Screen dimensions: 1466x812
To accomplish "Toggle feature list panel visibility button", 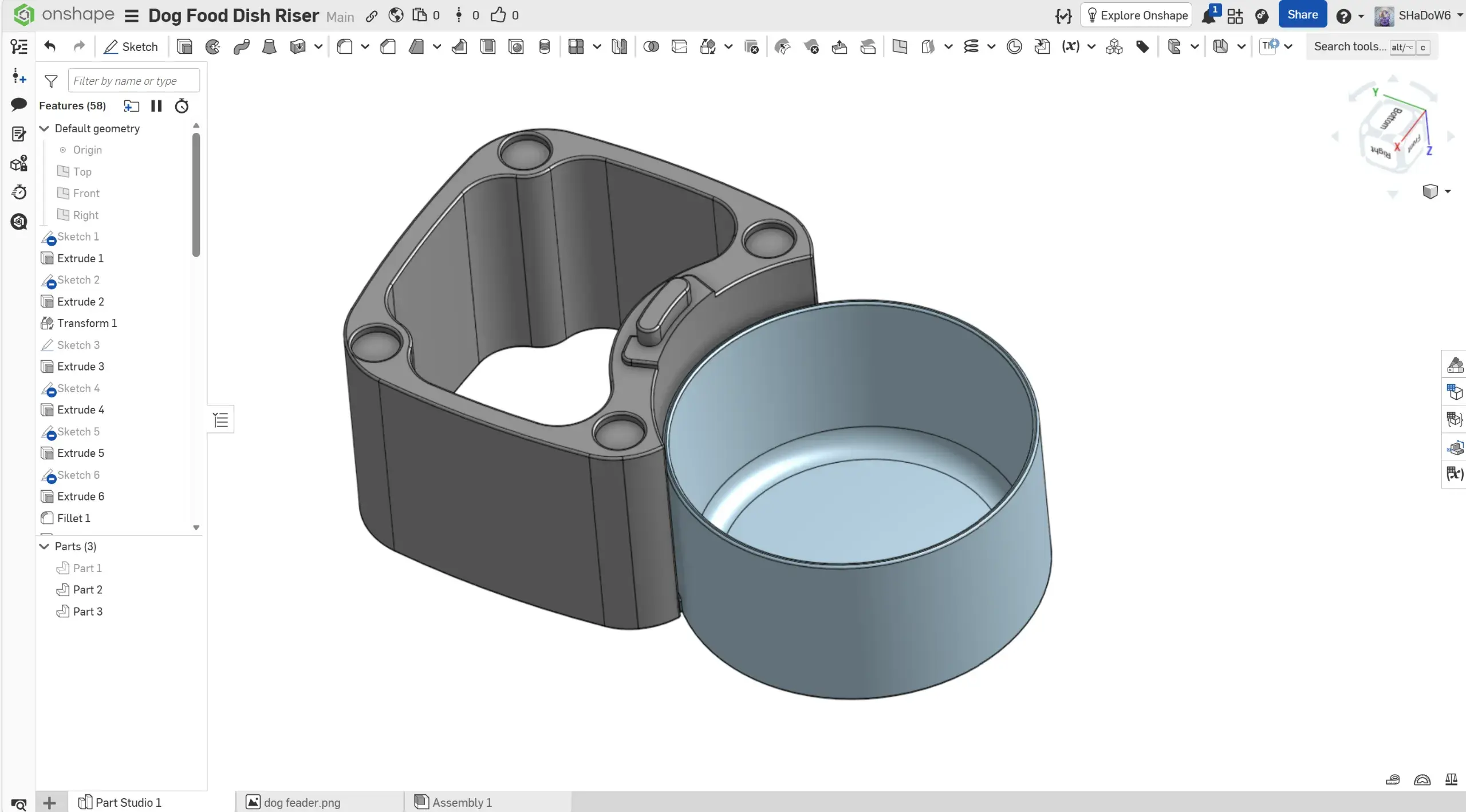I will [220, 420].
